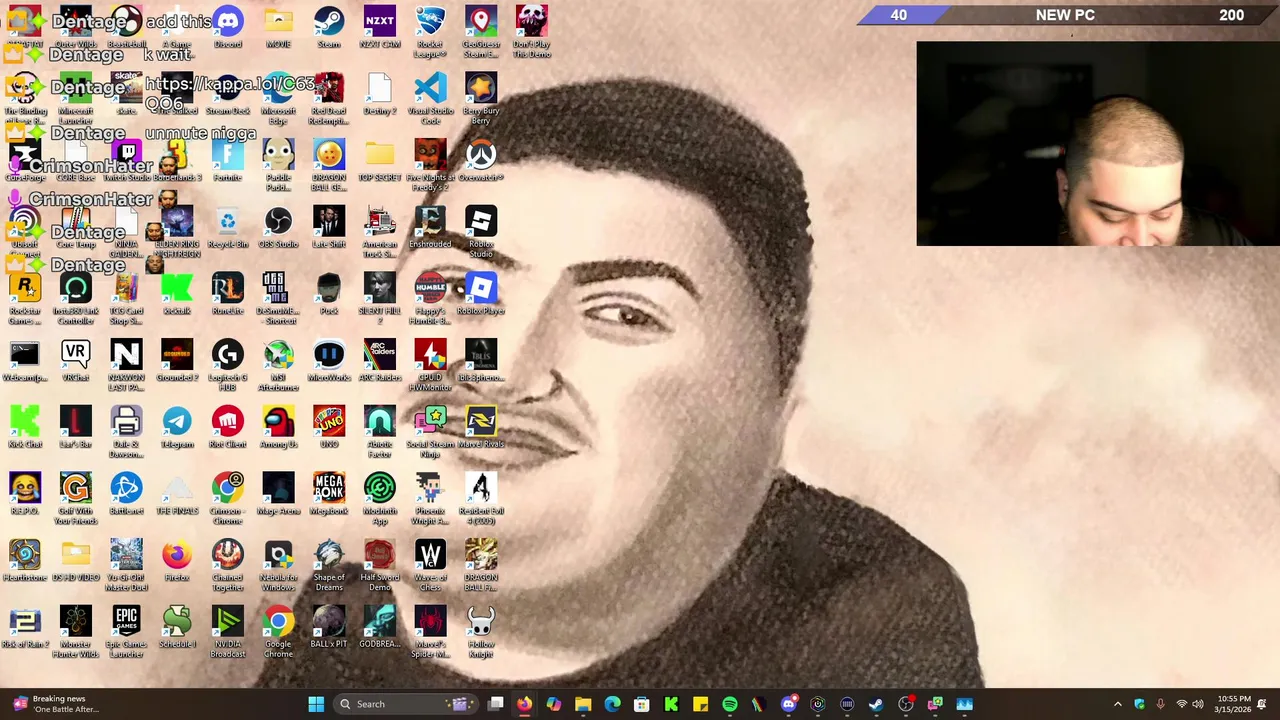Click the streamer webcam overlay
Image resolution: width=1280 pixels, height=720 pixels.
coord(1097,143)
